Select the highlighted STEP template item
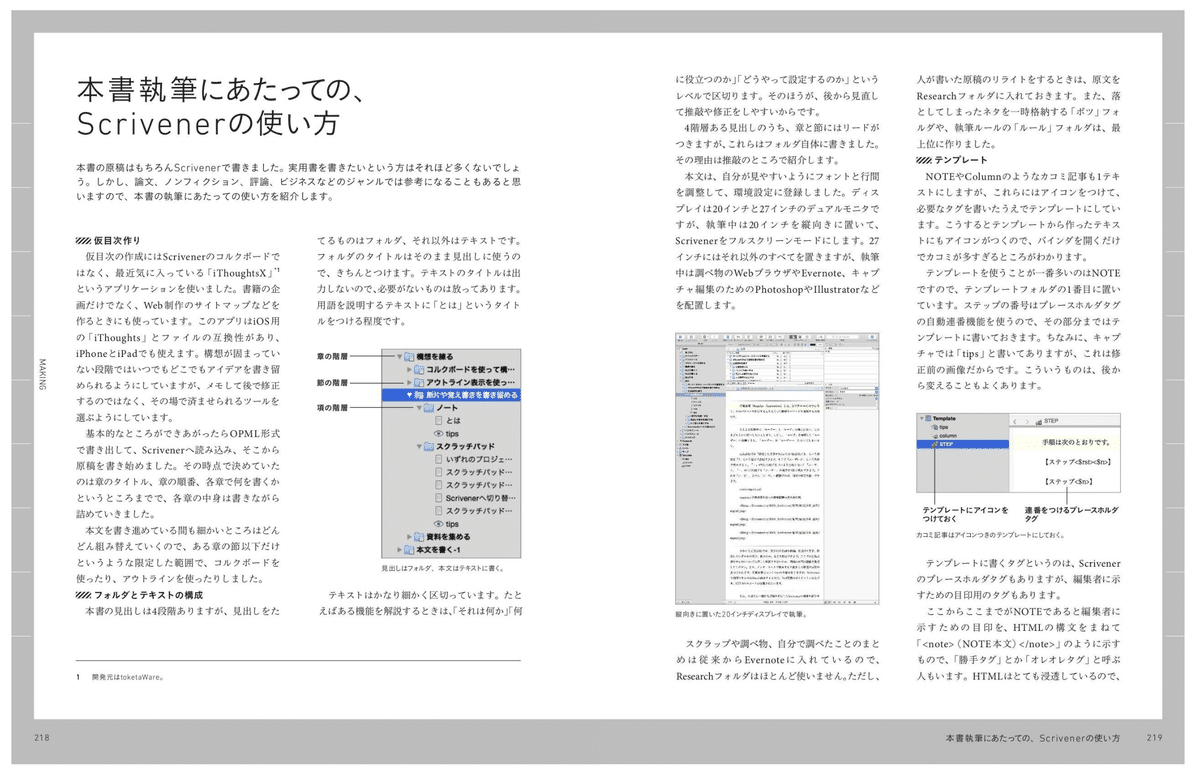This screenshot has width=1200, height=776. tap(963, 444)
